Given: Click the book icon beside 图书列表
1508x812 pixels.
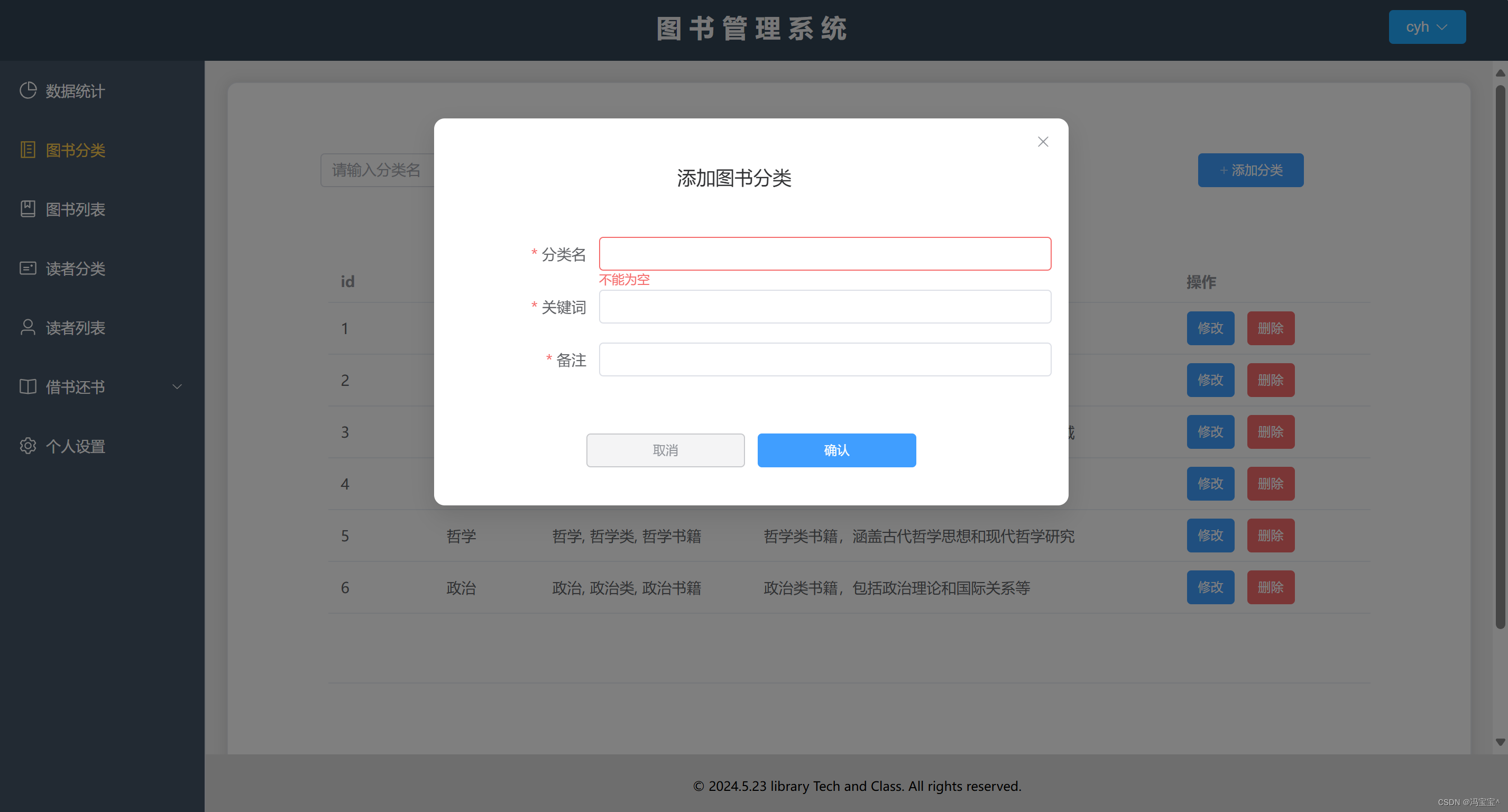Looking at the screenshot, I should [x=27, y=209].
